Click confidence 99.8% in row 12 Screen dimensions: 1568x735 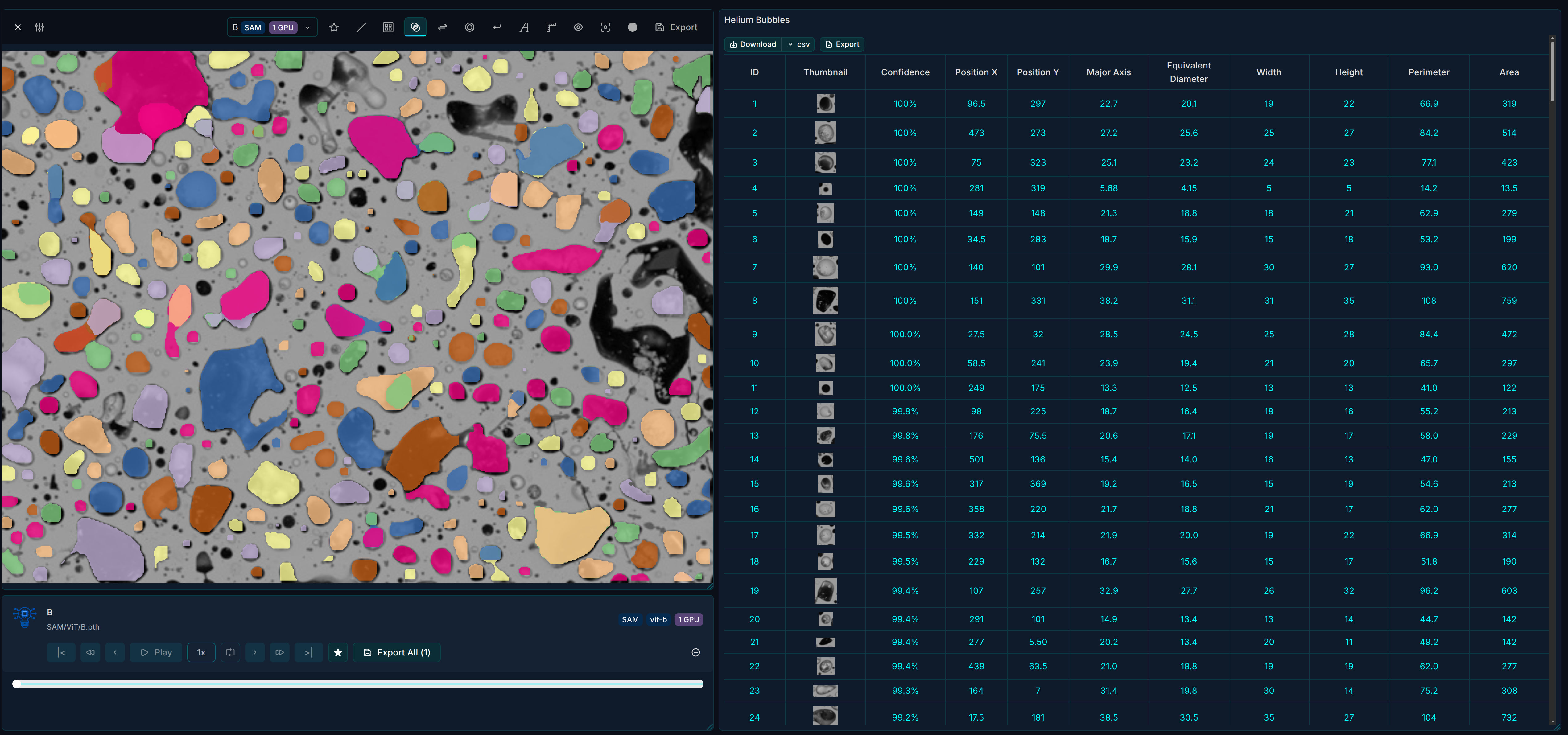(905, 411)
